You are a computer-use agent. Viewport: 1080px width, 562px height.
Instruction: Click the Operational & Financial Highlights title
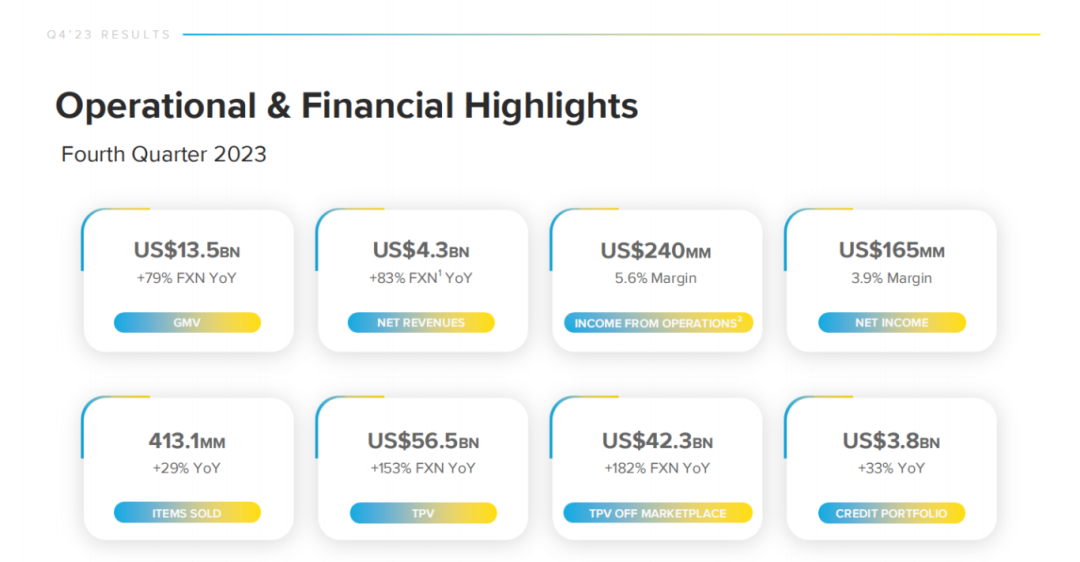click(x=346, y=107)
